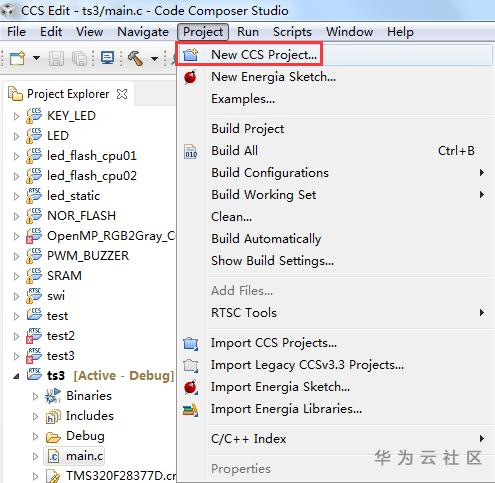Open the Build hammer dropdown arrow
495x483 pixels.
pyautogui.click(x=154, y=59)
